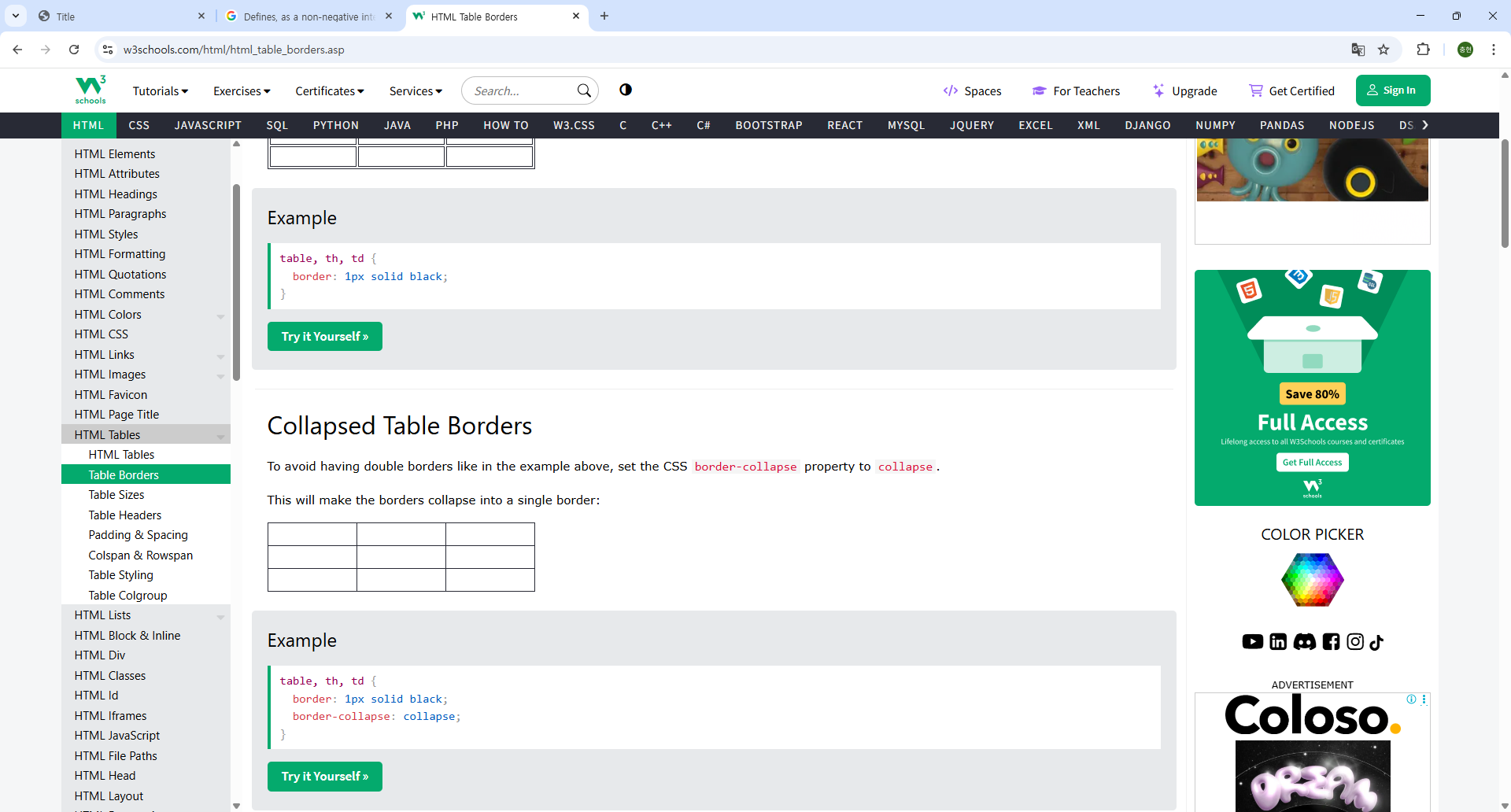
Task: Expand the HTML Links sidebar section
Action: pyautogui.click(x=220, y=356)
